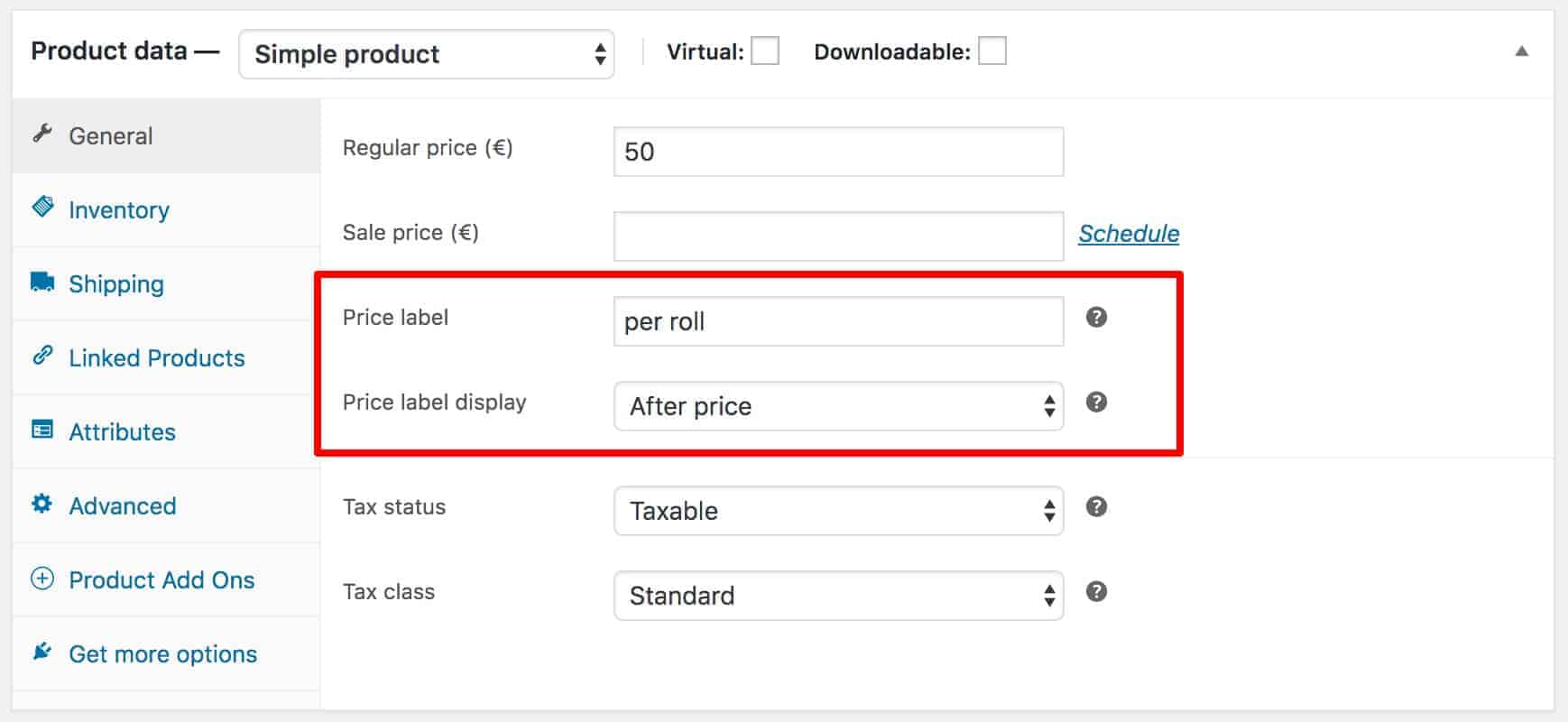Viewport: 1568px width, 722px height.
Task: Open the Product Add Ons tab
Action: point(166,579)
